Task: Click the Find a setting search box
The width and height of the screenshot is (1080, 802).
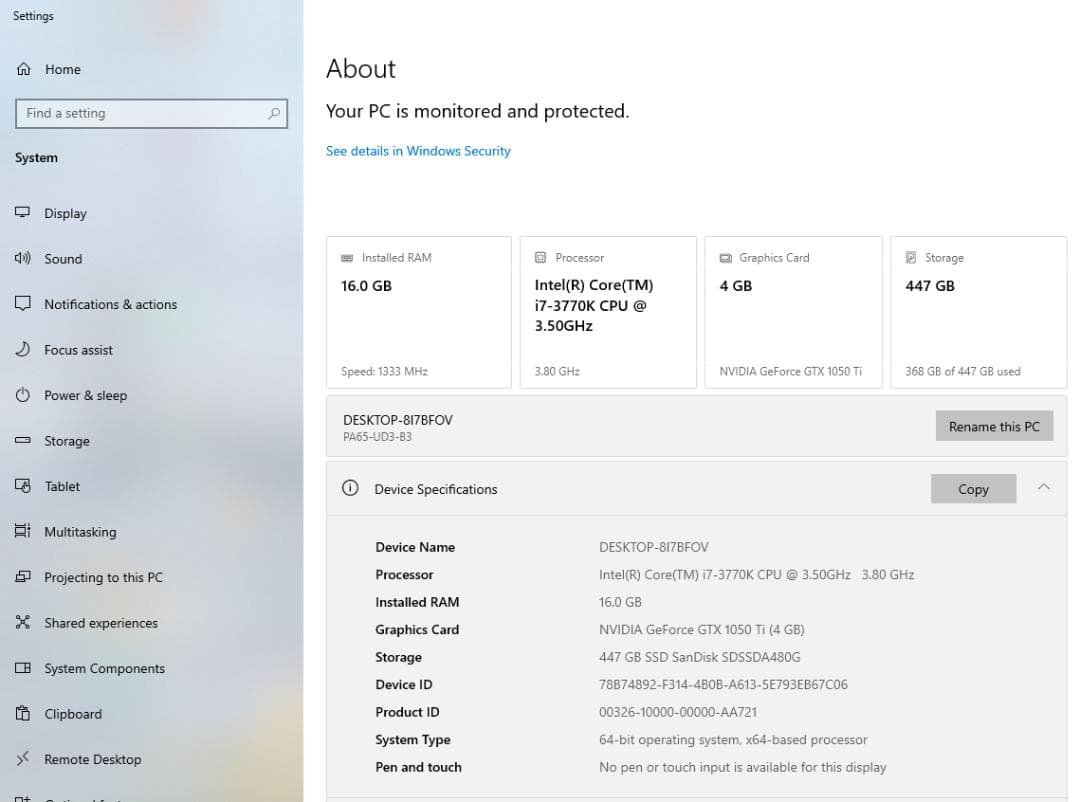Action: click(x=140, y=114)
